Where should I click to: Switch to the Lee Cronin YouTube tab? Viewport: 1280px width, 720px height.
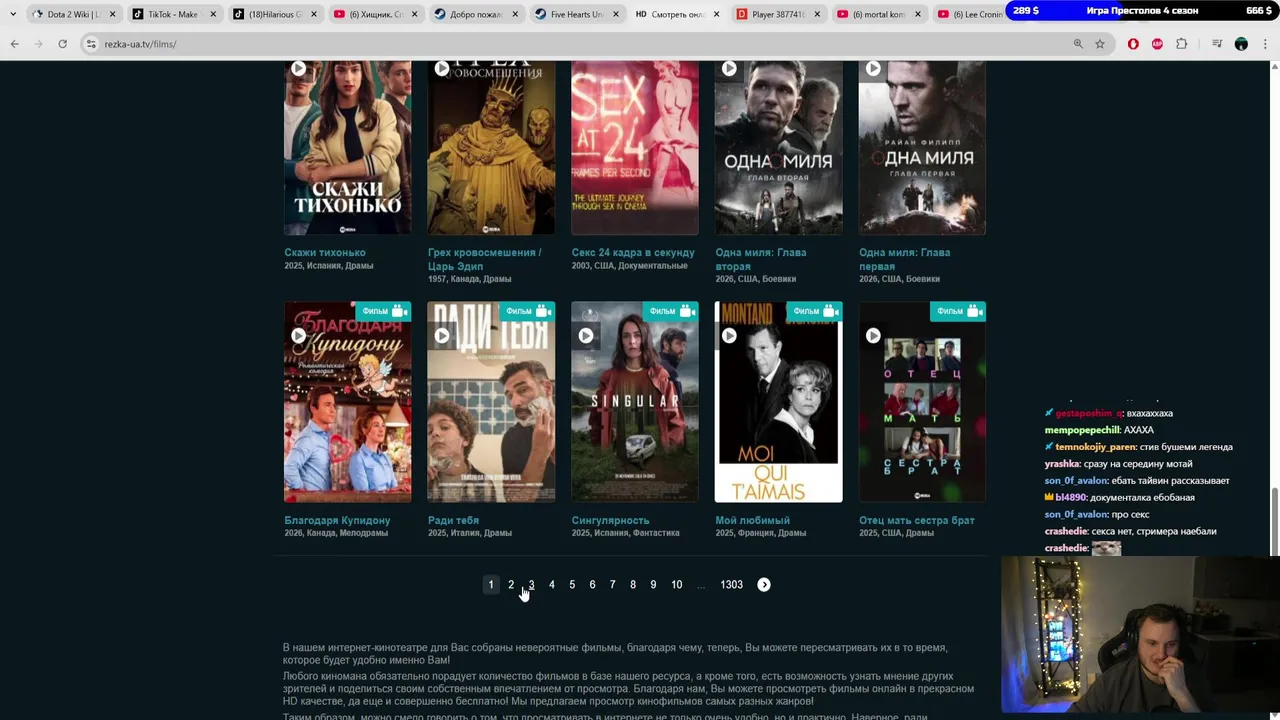coord(968,14)
